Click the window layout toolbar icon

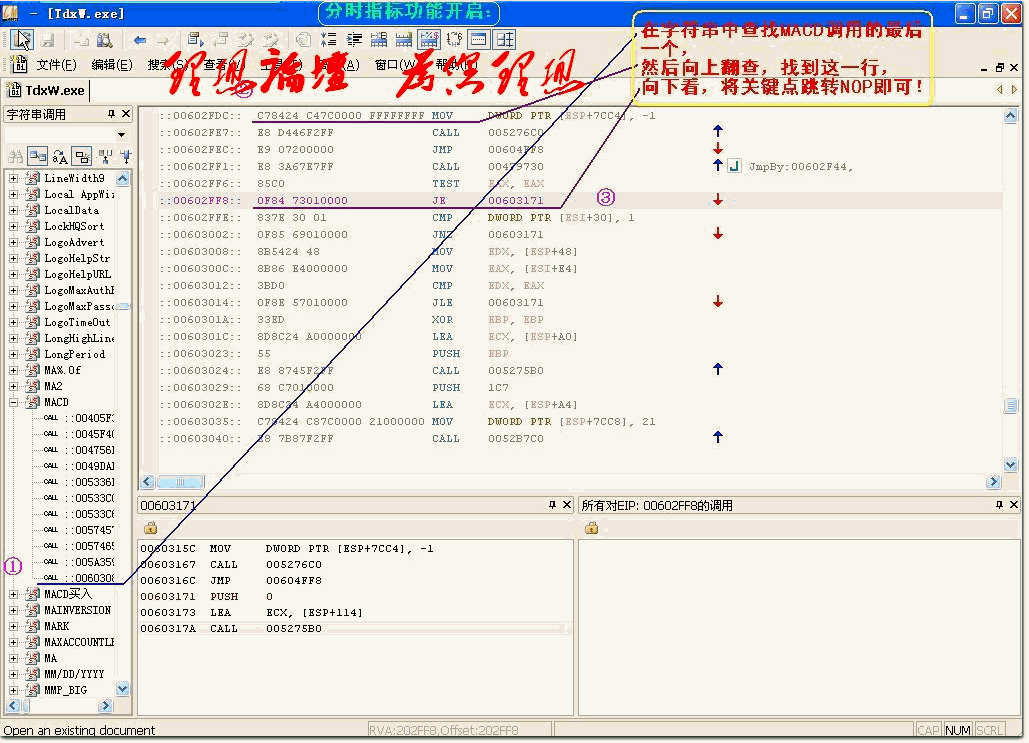tap(479, 39)
